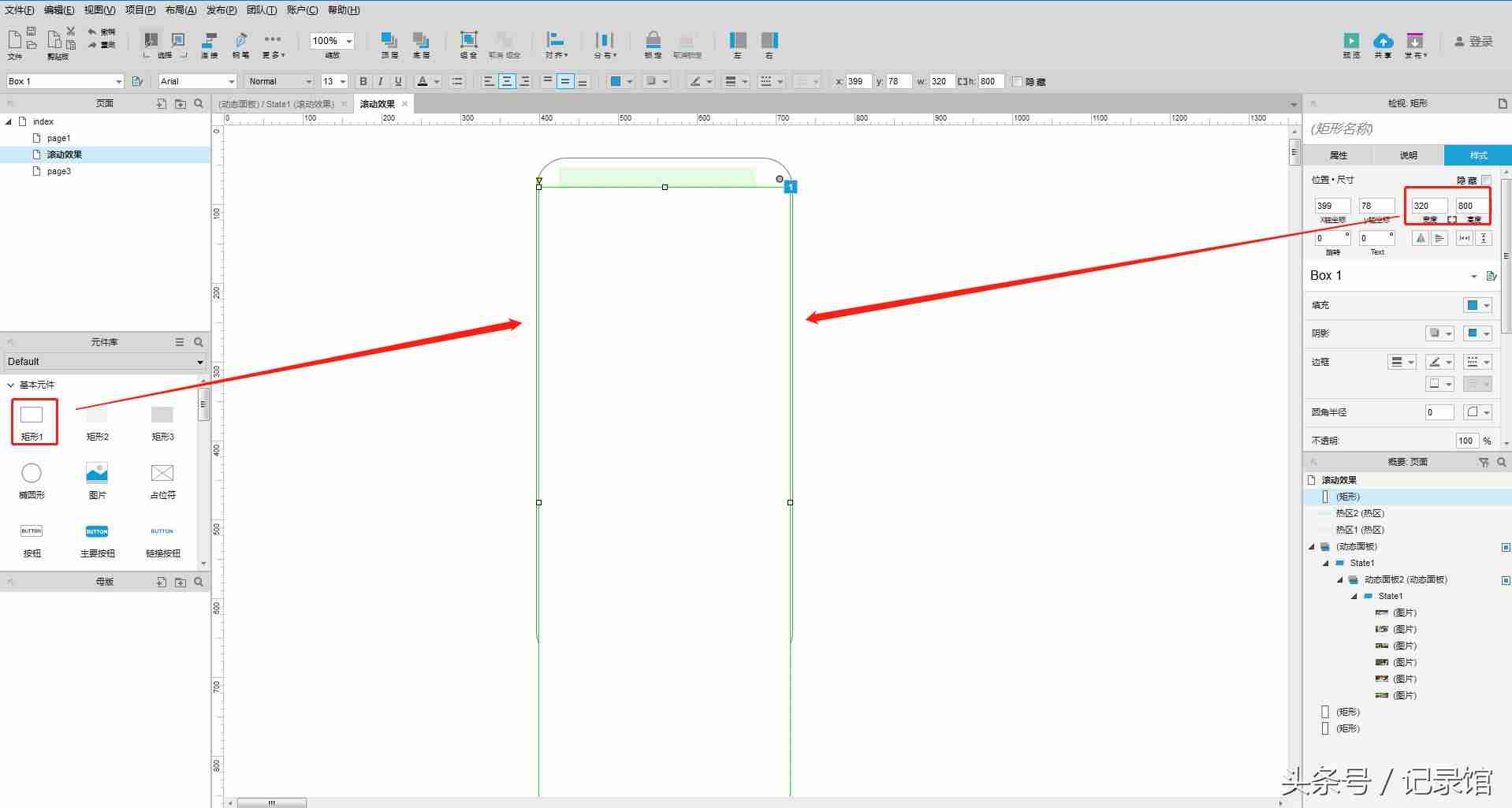Tick the 隐藏 checkbox in the style panel
Image resolution: width=1512 pixels, height=808 pixels.
click(x=1486, y=180)
